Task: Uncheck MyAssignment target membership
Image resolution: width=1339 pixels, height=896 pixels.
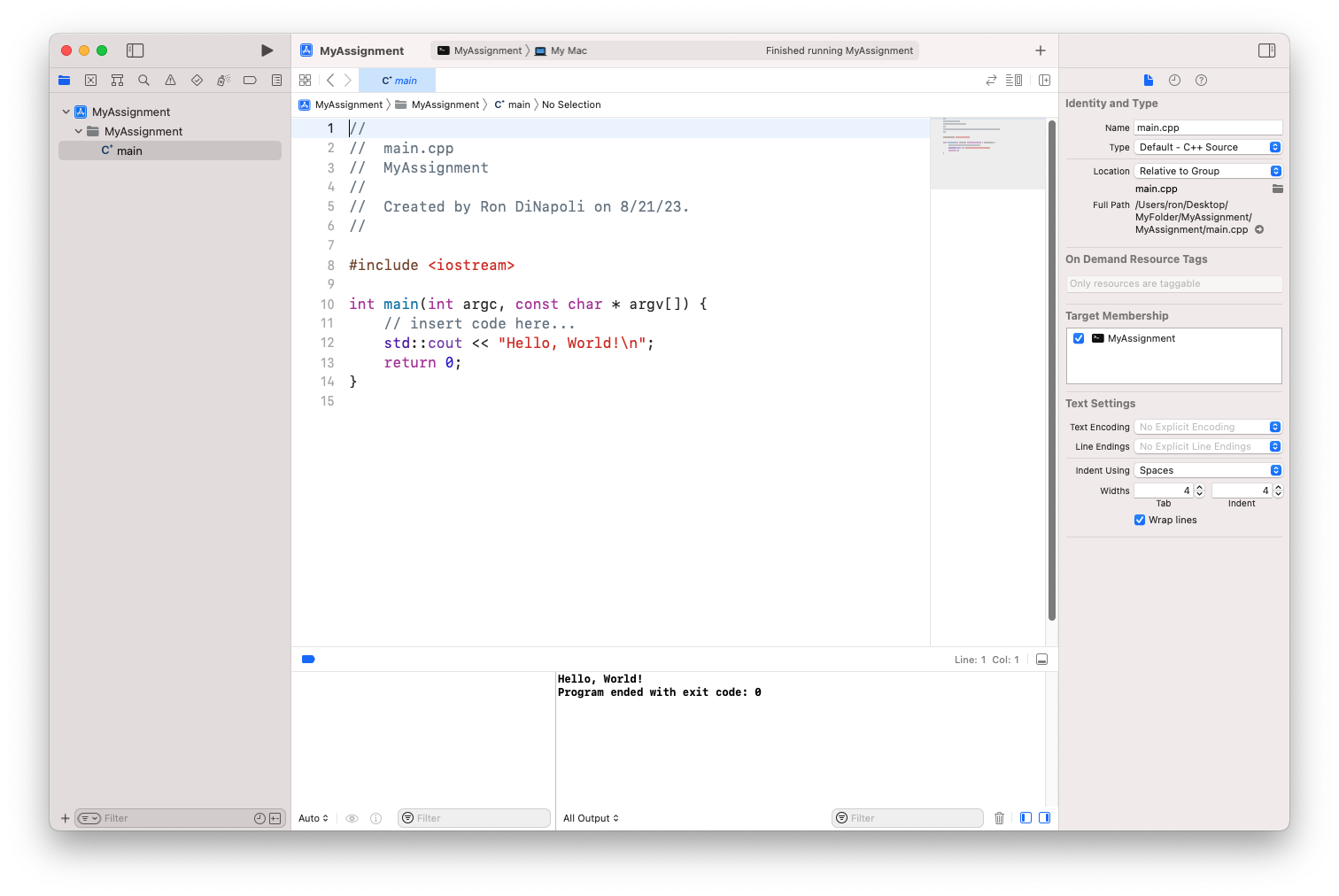Action: (1079, 338)
